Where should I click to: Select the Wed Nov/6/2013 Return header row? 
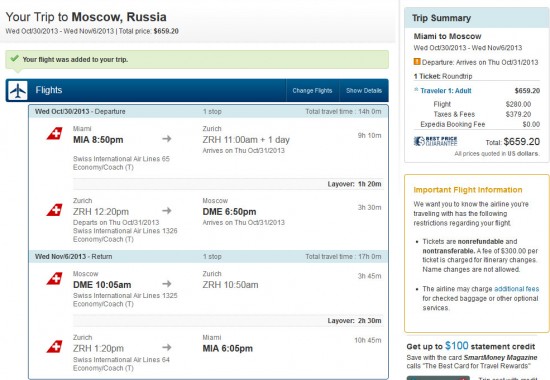tap(208, 256)
